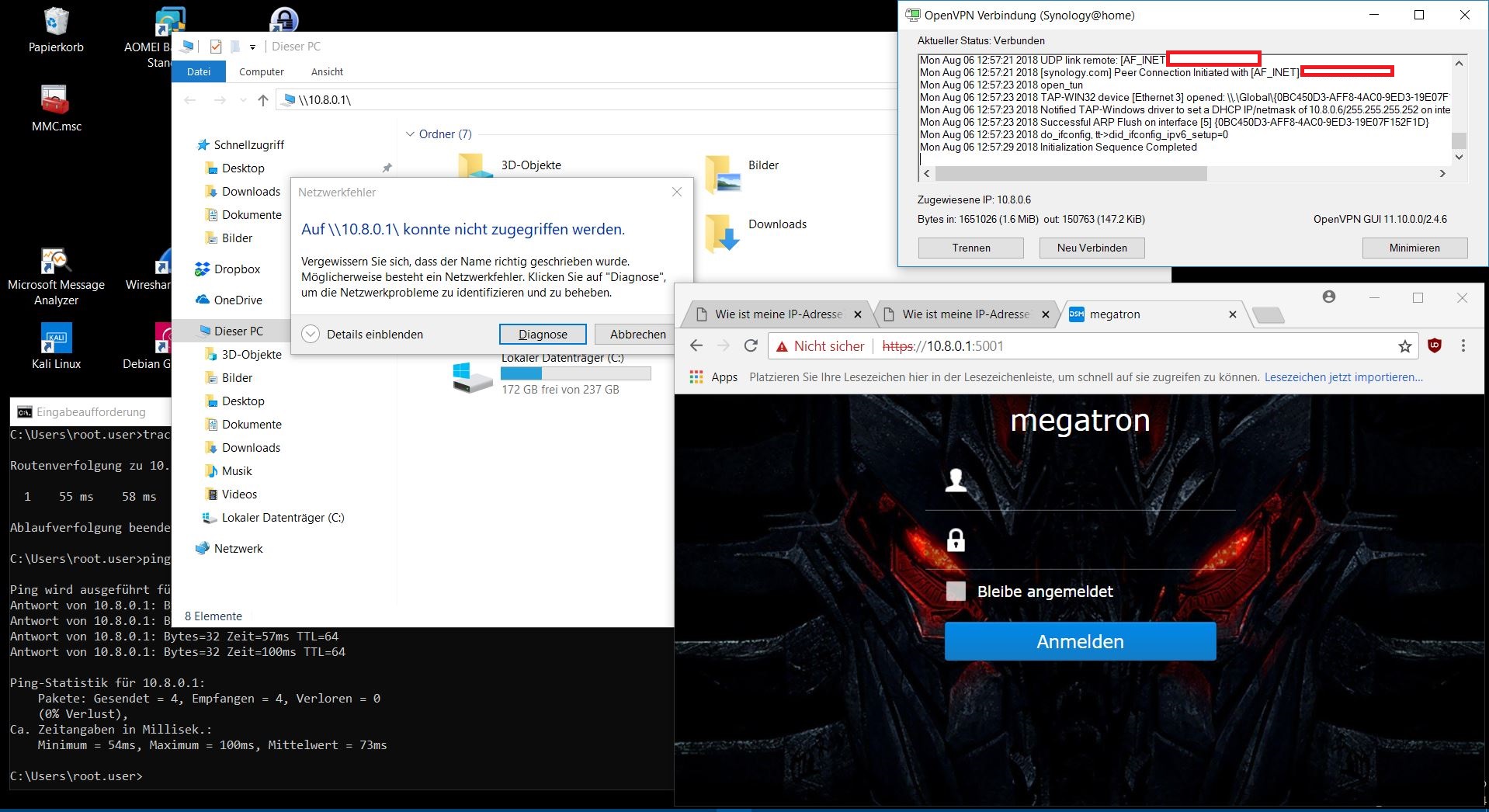Open Apps in the bookmarks bar
The width and height of the screenshot is (1489, 812).
pyautogui.click(x=713, y=377)
